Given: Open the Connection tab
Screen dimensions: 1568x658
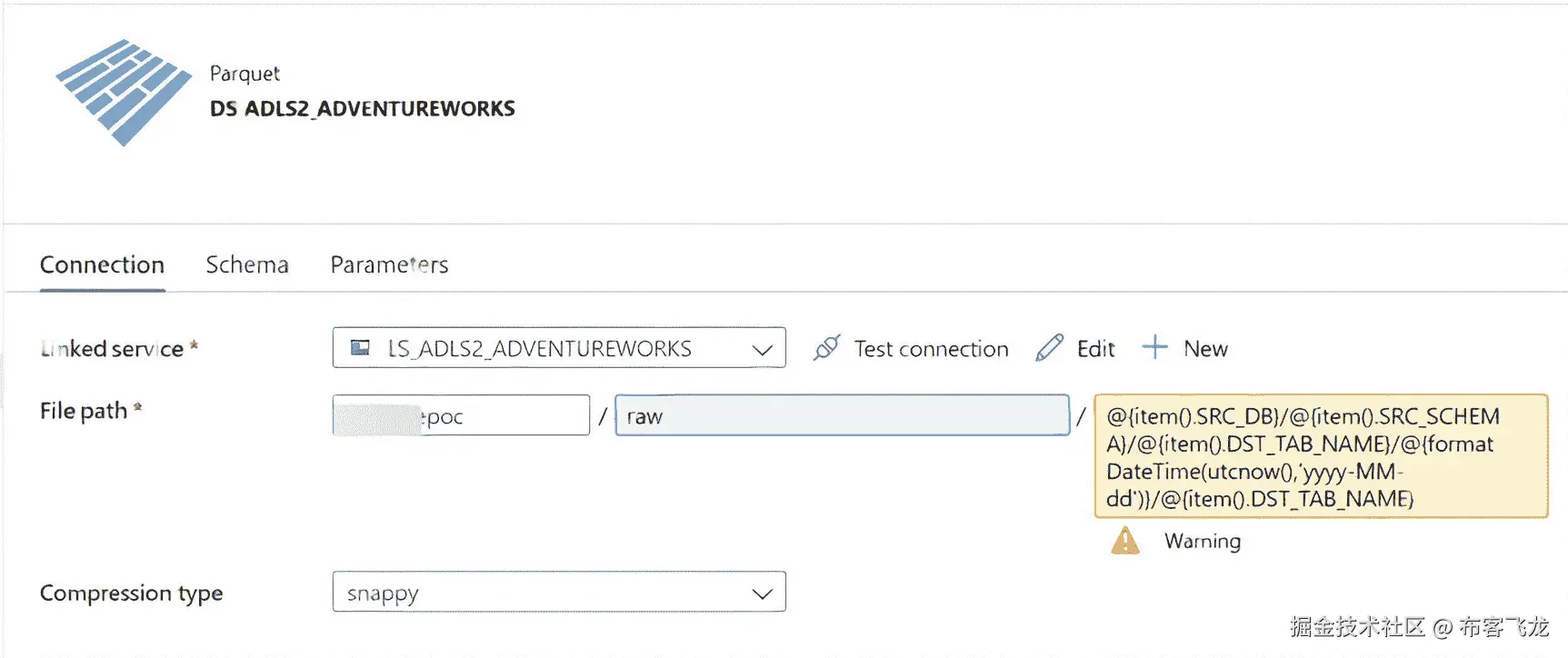Looking at the screenshot, I should 102,264.
